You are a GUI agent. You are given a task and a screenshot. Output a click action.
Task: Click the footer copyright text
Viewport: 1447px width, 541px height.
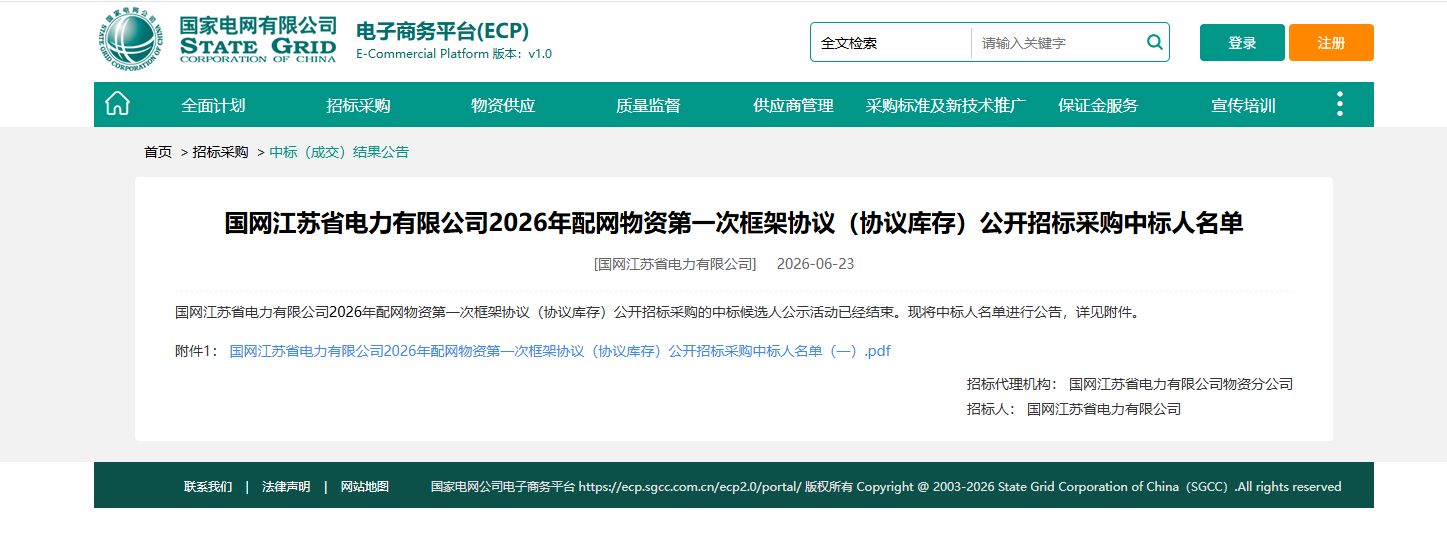pos(886,487)
